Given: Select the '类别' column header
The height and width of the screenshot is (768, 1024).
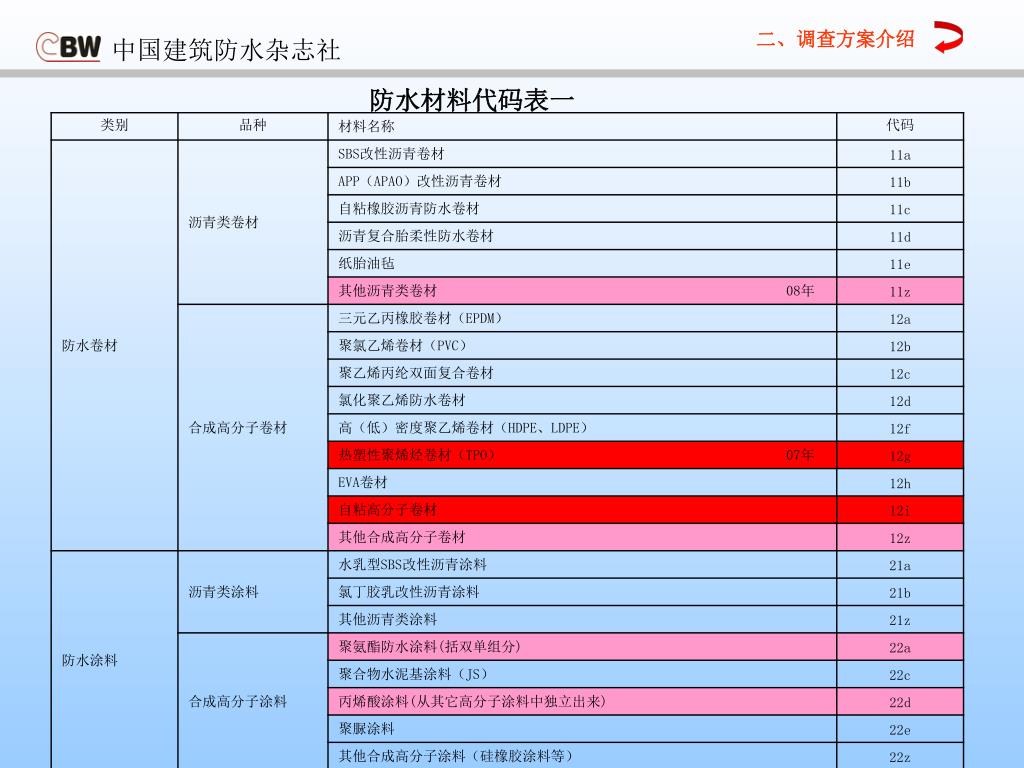Looking at the screenshot, I should (114, 125).
